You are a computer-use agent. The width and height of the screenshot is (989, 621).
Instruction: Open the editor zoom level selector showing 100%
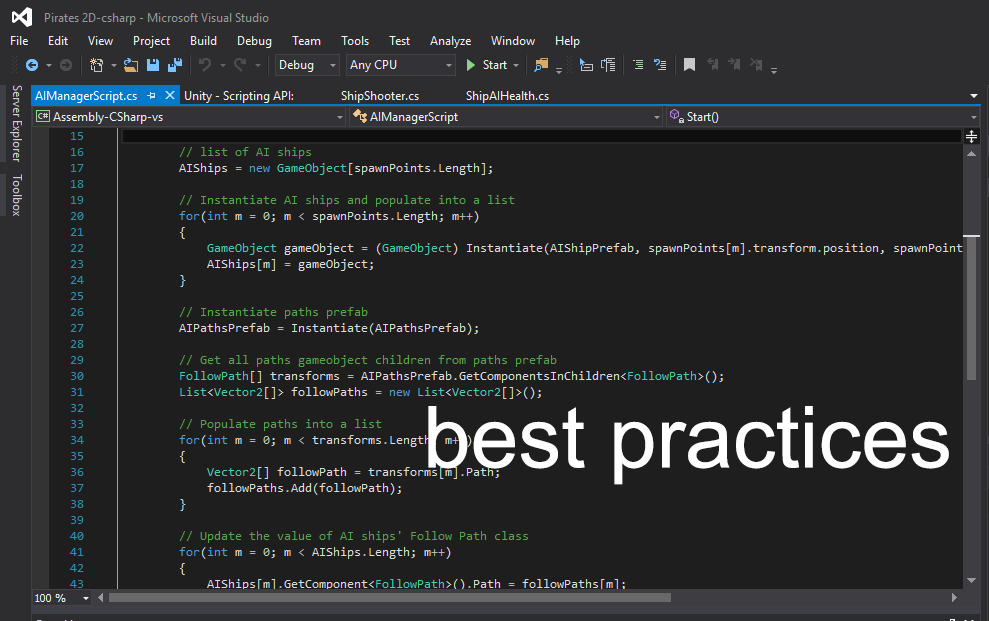pyautogui.click(x=57, y=597)
